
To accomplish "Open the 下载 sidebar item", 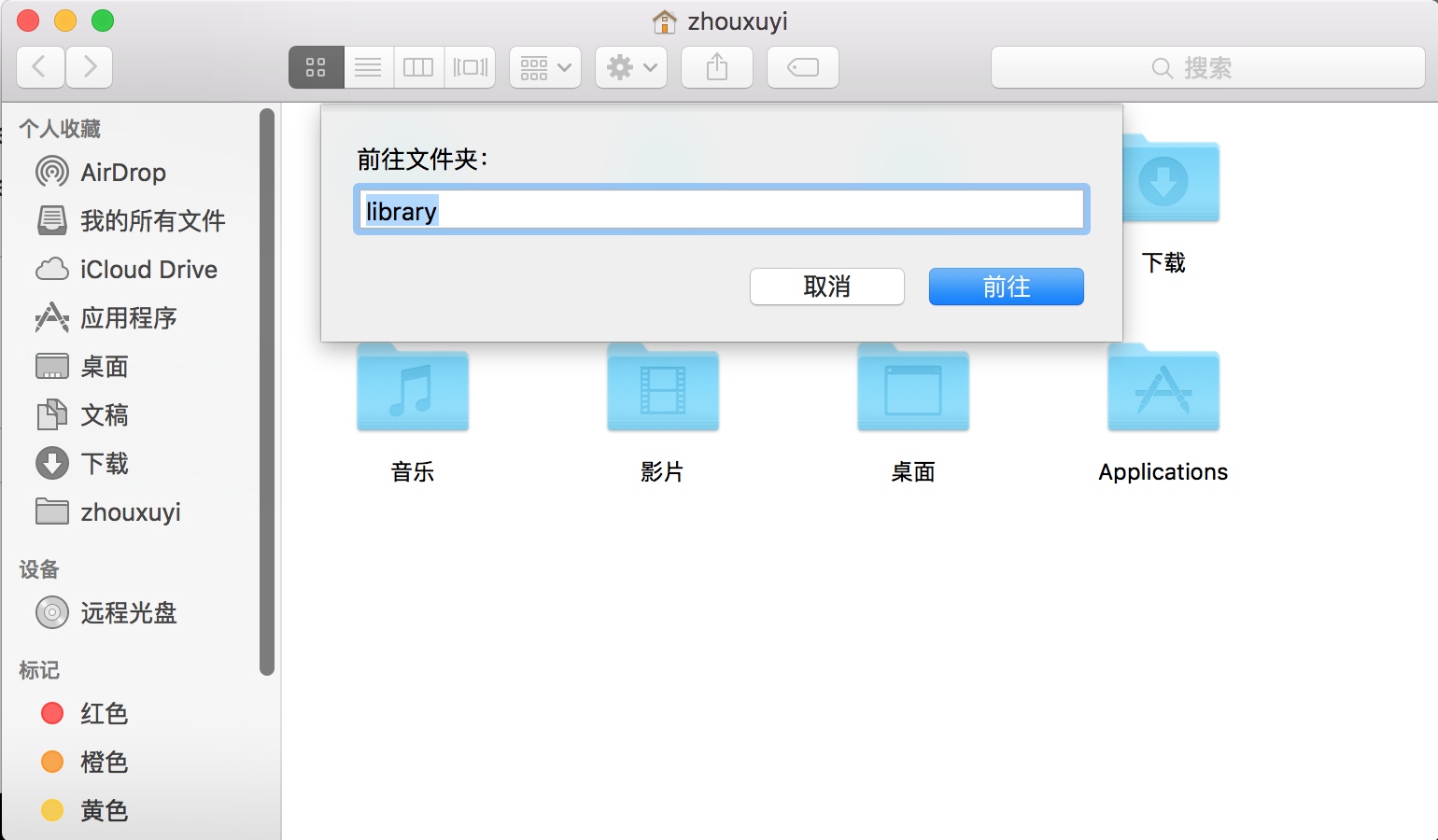I will tap(104, 463).
